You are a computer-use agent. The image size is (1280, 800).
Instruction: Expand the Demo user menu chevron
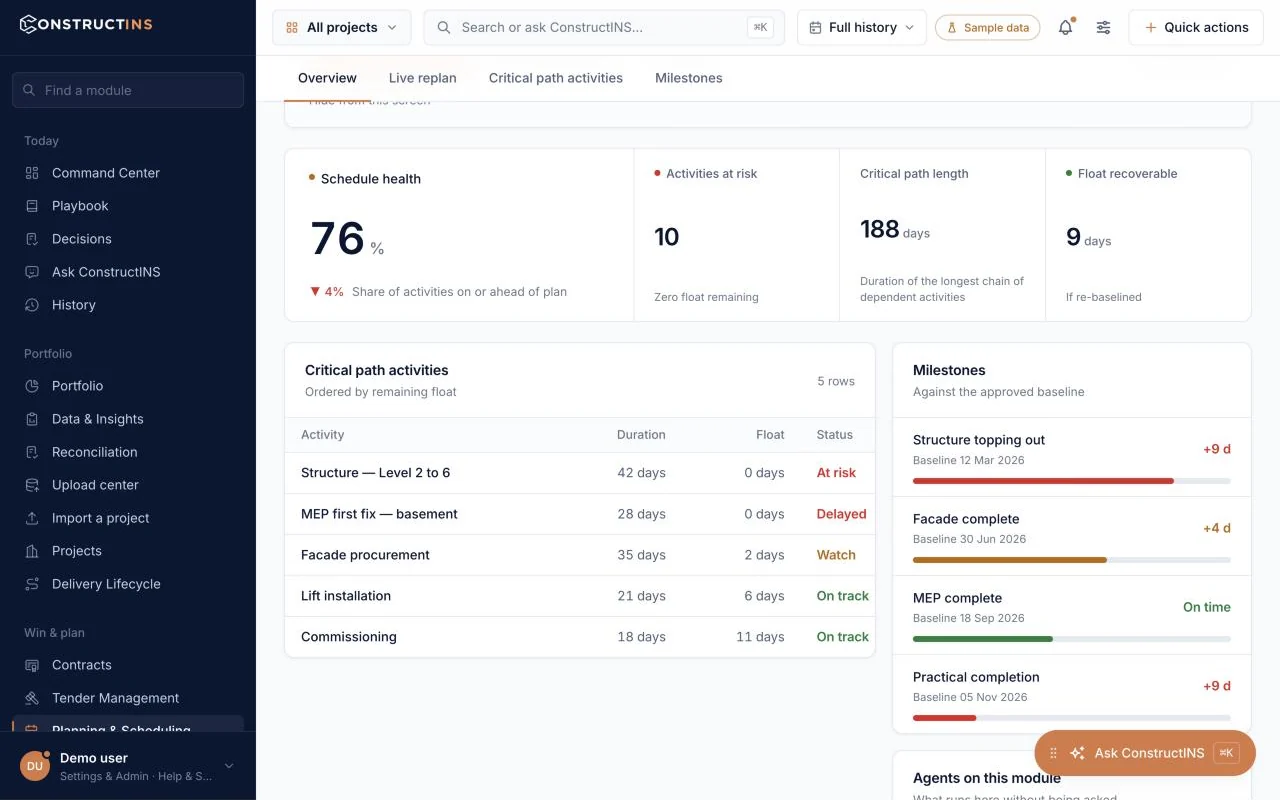click(229, 766)
